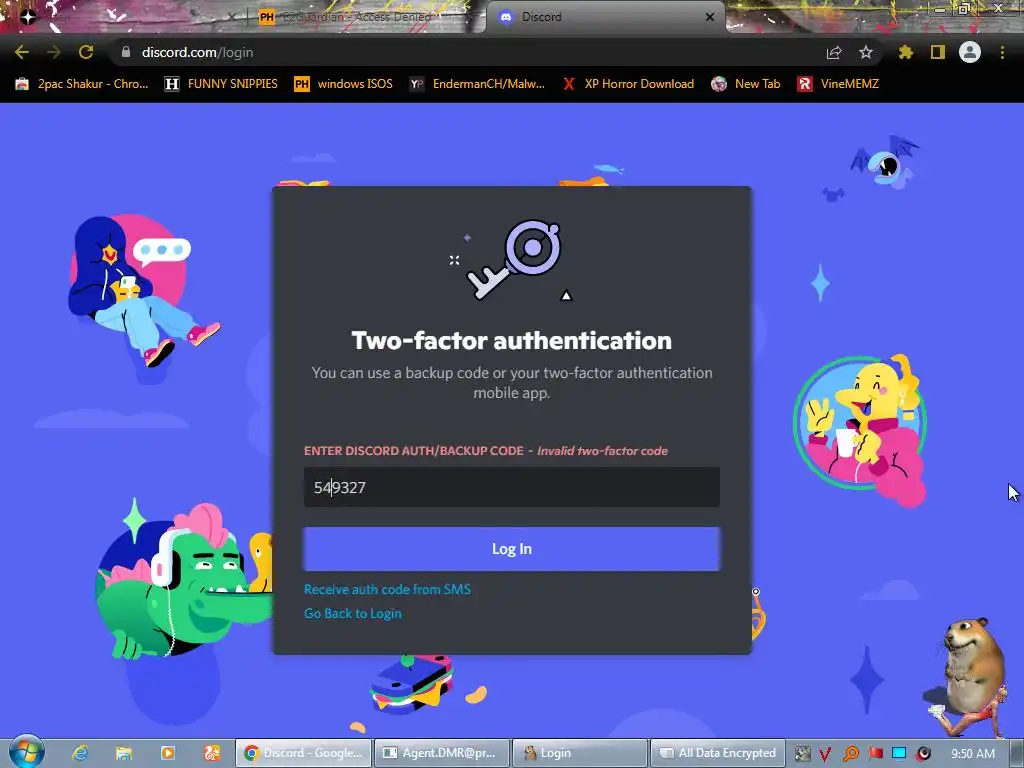
Task: Open the New Tab bookmark
Action: click(746, 84)
